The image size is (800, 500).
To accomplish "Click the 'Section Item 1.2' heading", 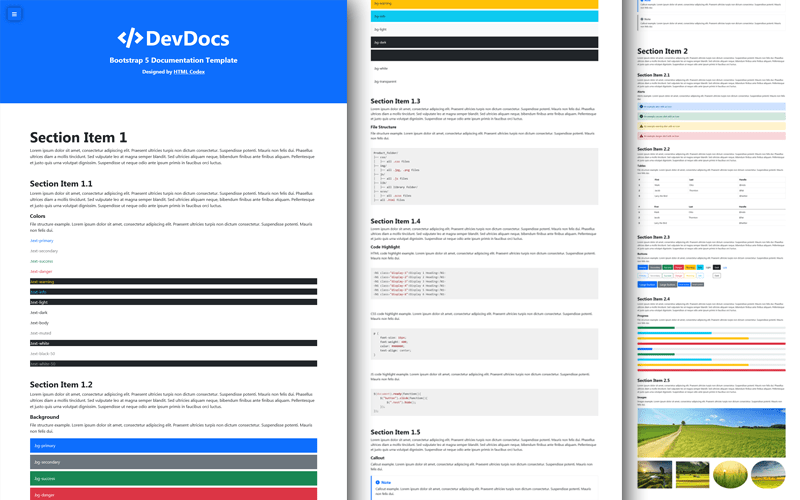I will (x=61, y=385).
